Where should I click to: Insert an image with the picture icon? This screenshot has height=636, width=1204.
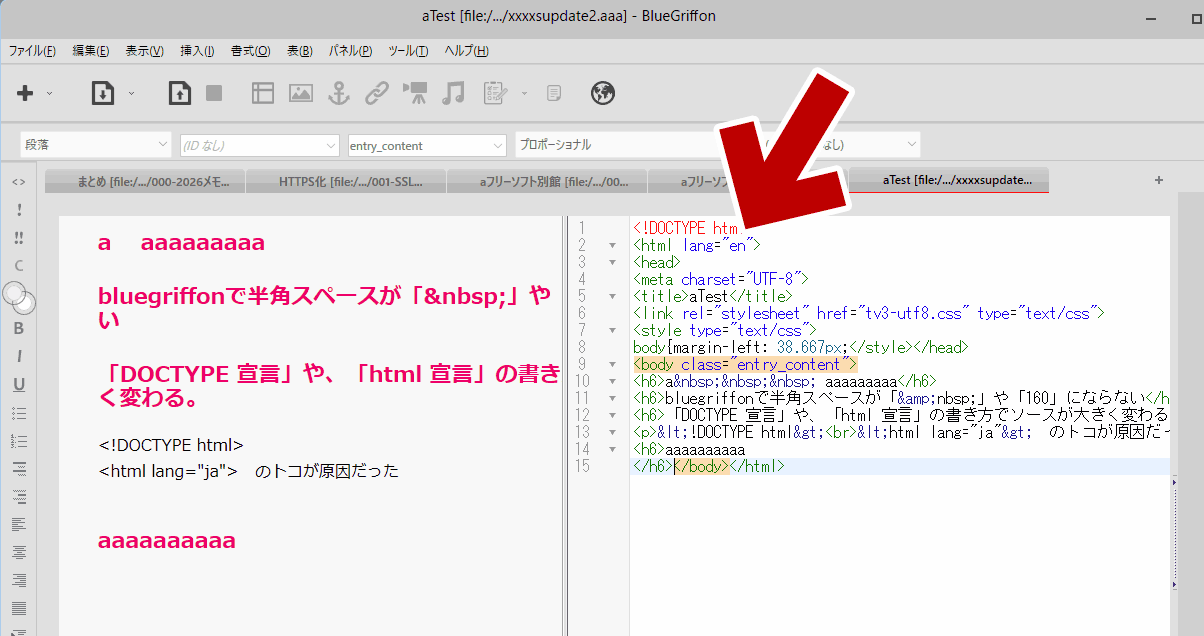click(301, 93)
